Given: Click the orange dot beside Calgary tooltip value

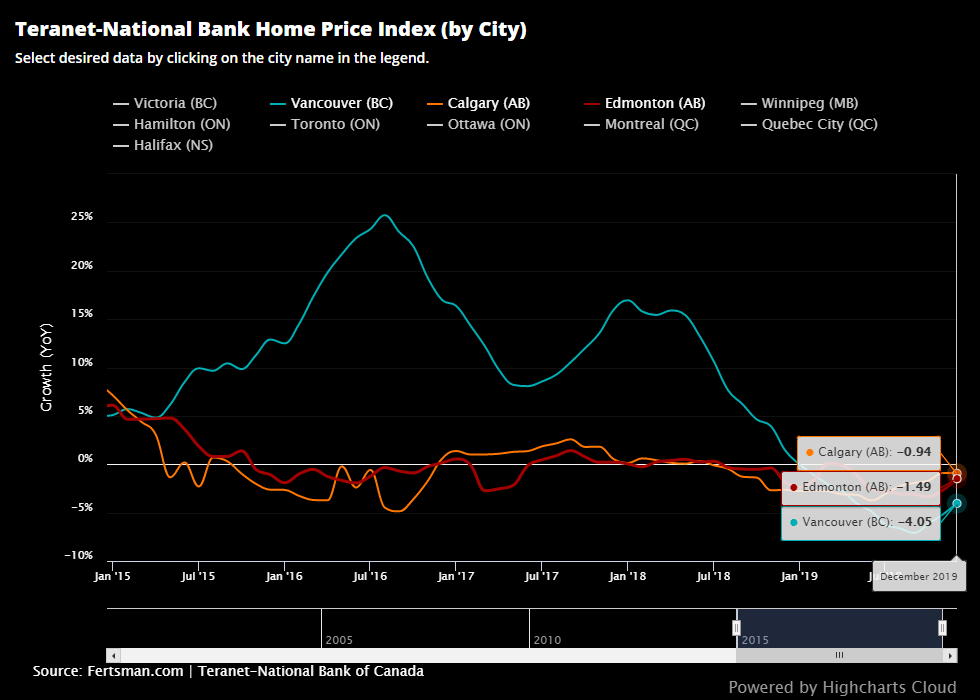Looking at the screenshot, I should click(x=810, y=453).
